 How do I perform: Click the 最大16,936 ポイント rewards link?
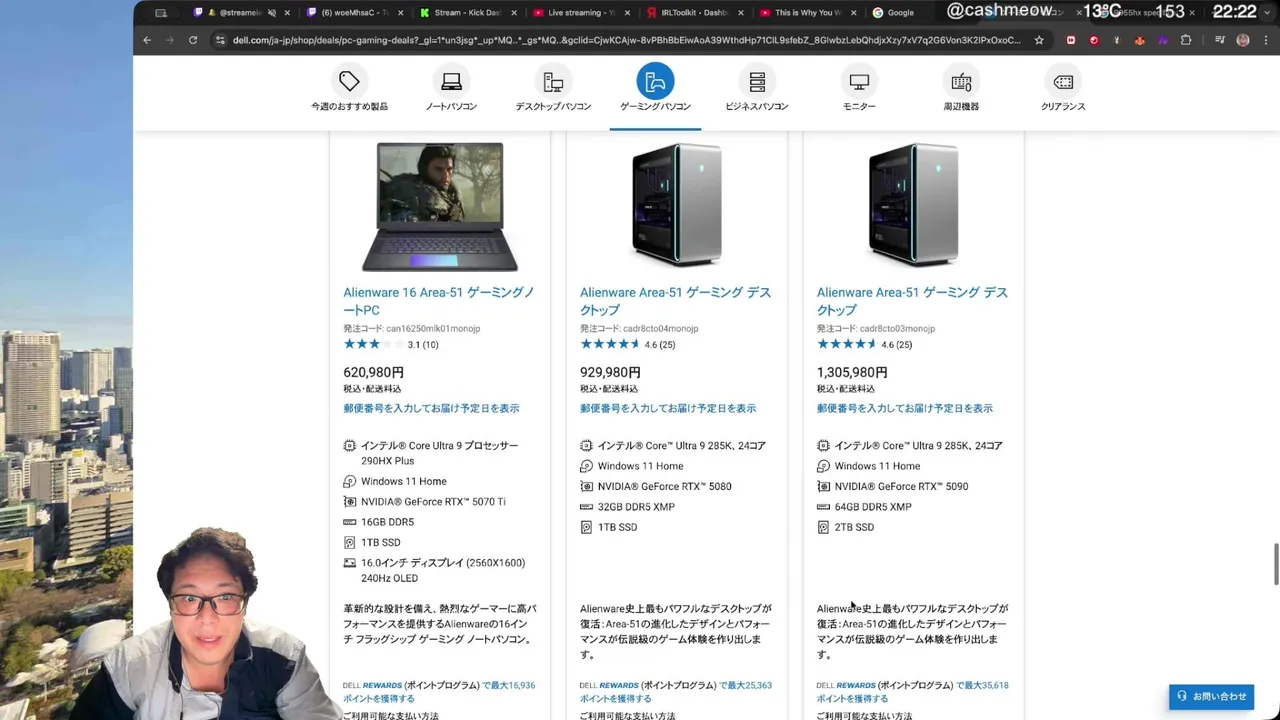tap(440, 692)
